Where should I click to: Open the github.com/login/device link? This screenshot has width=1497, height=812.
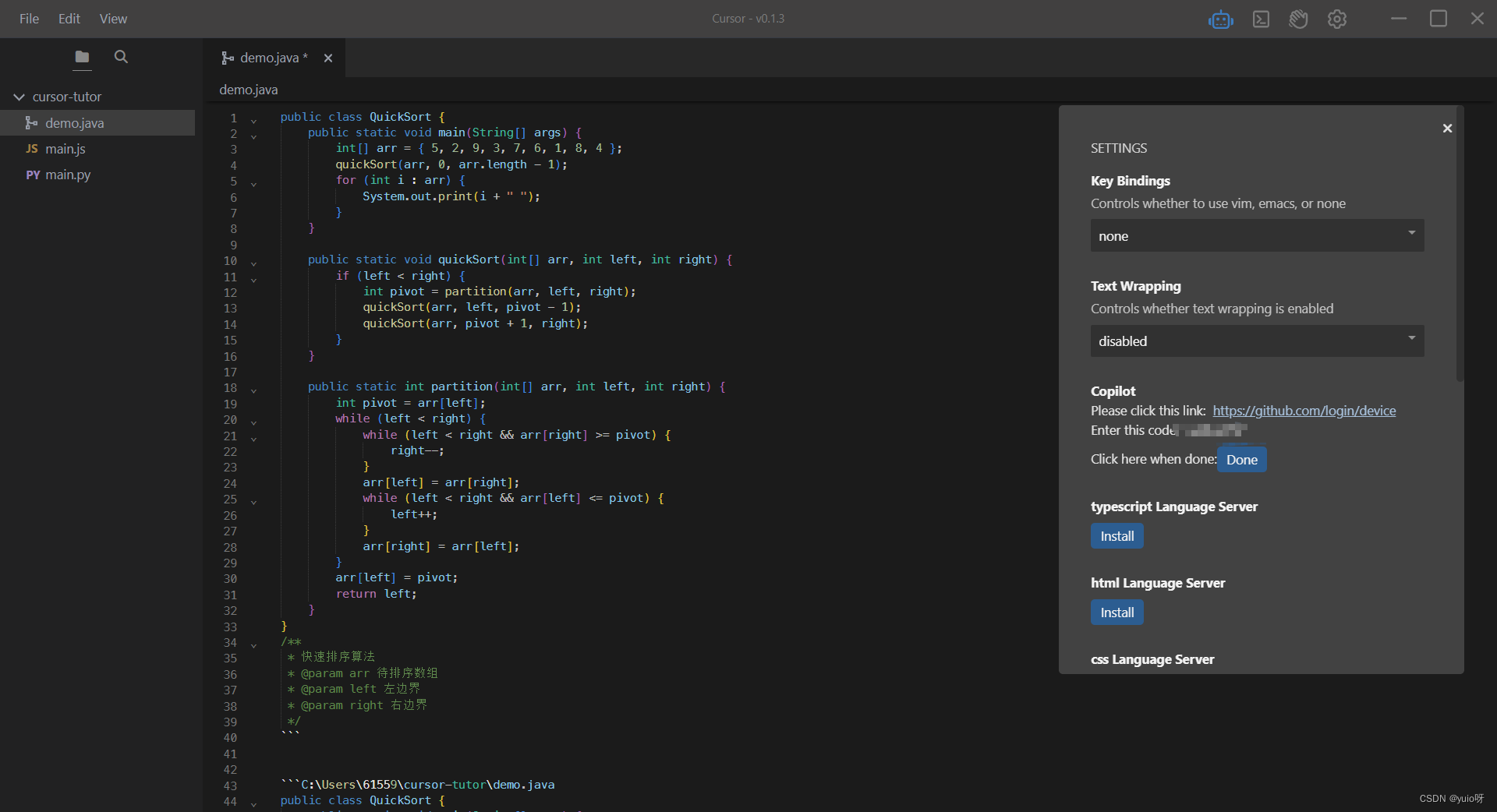pyautogui.click(x=1304, y=411)
